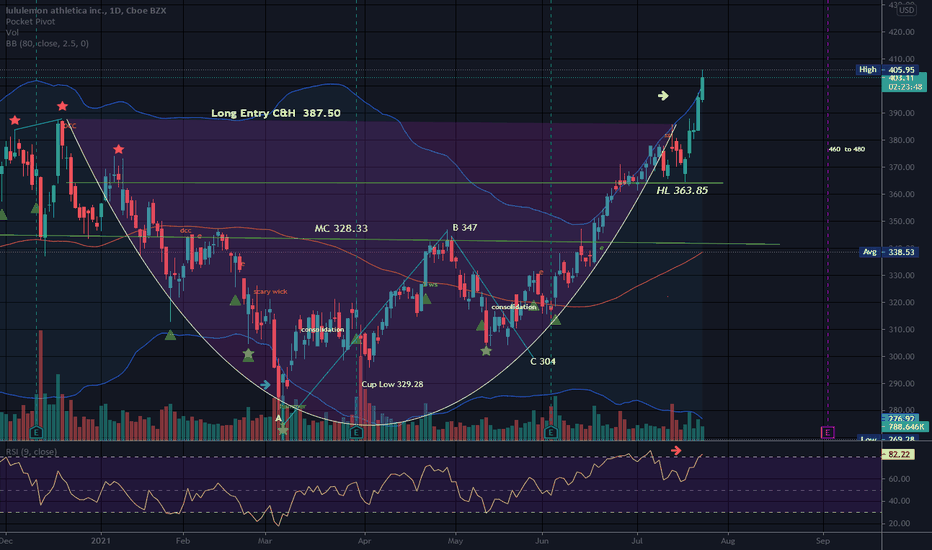Click the earnings E marker in December
The width and height of the screenshot is (932, 550).
36,432
